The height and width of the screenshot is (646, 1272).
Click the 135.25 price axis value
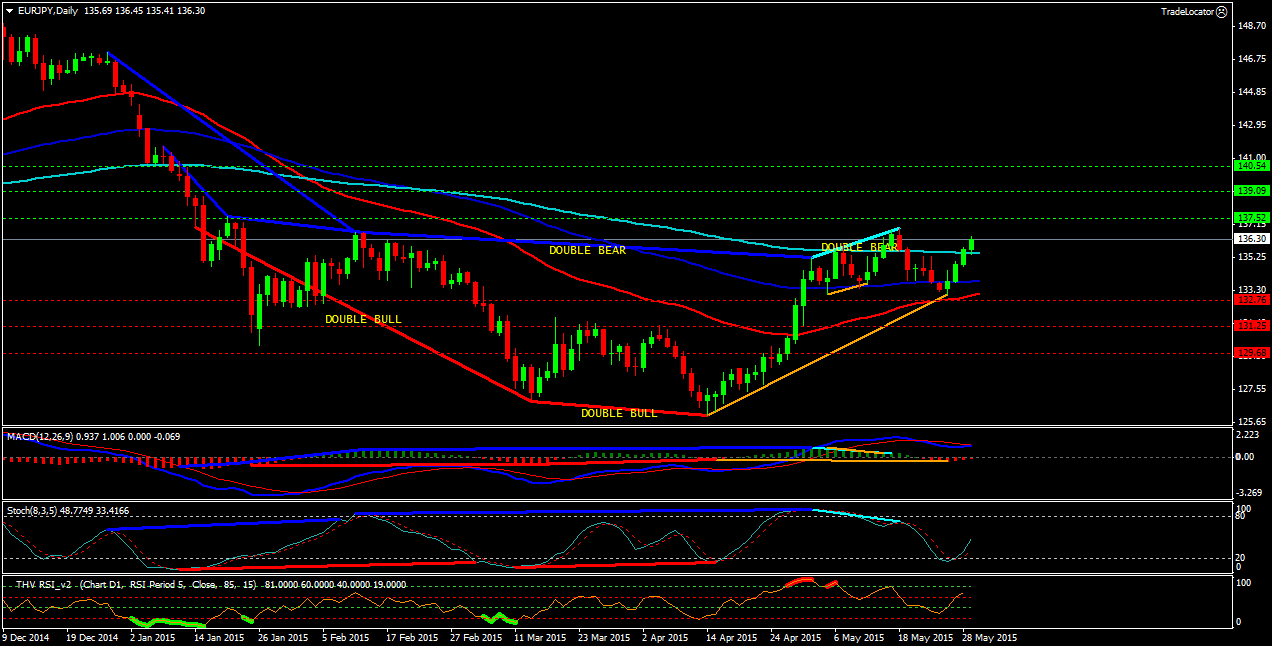point(1252,257)
